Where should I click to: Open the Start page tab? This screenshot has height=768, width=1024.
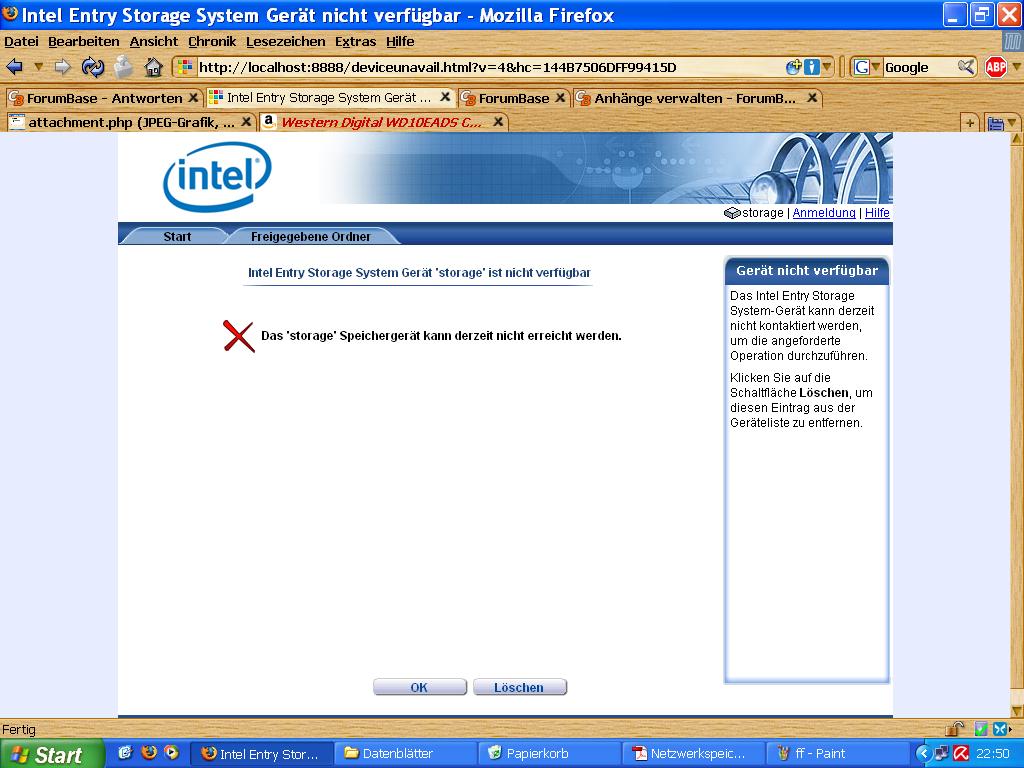(x=177, y=236)
